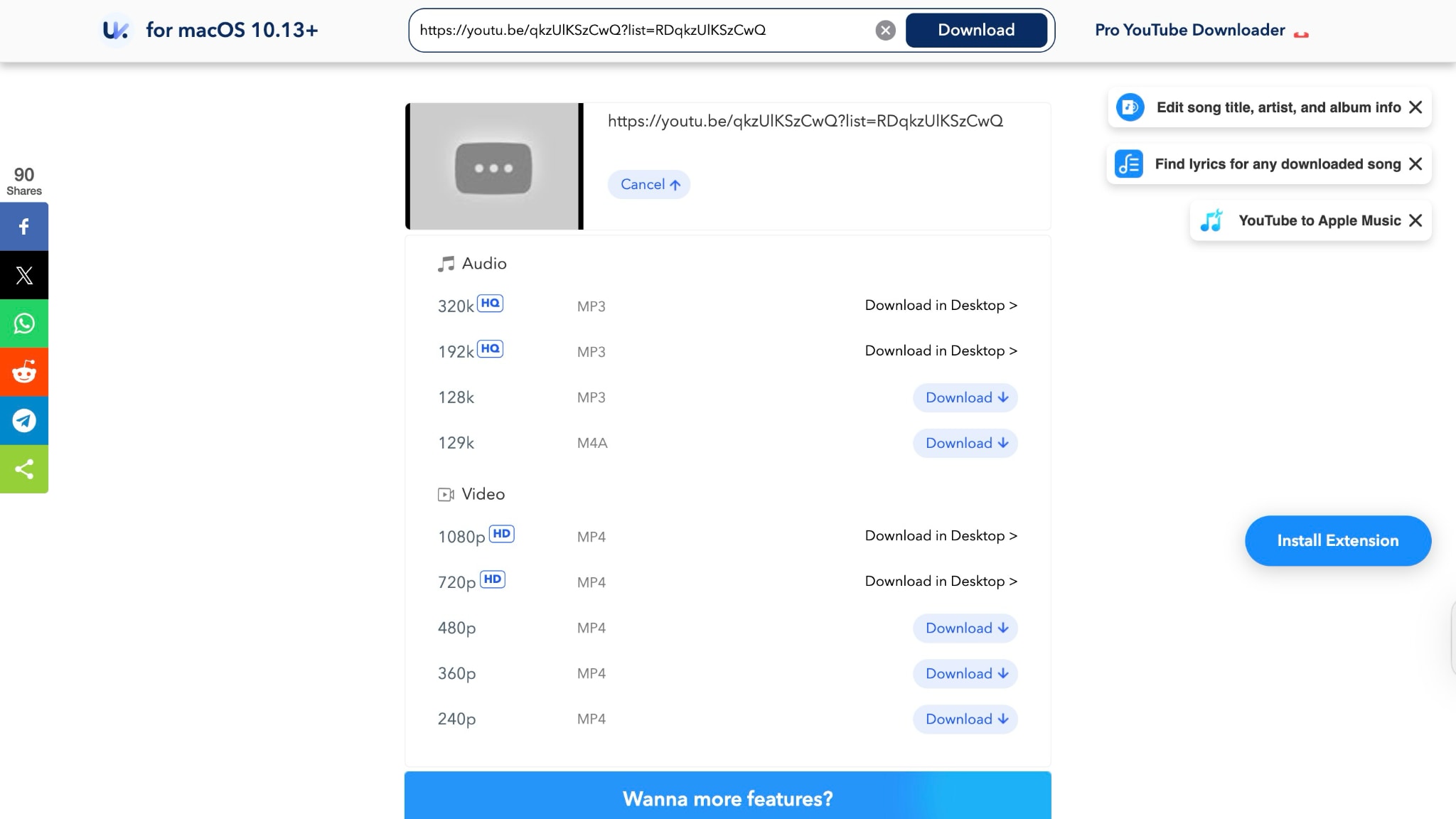The width and height of the screenshot is (1456, 819).
Task: Click the video URL text beside thumbnail
Action: pos(805,121)
